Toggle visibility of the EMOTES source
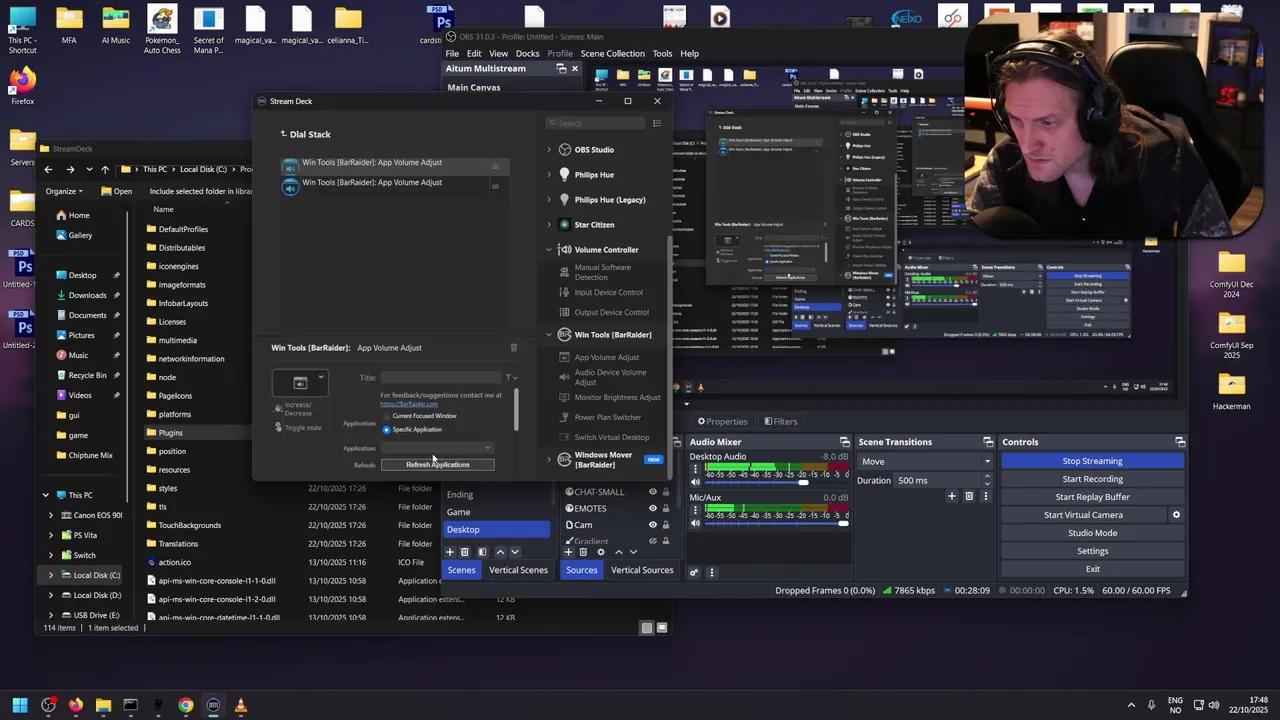This screenshot has height=720, width=1280. point(653,508)
